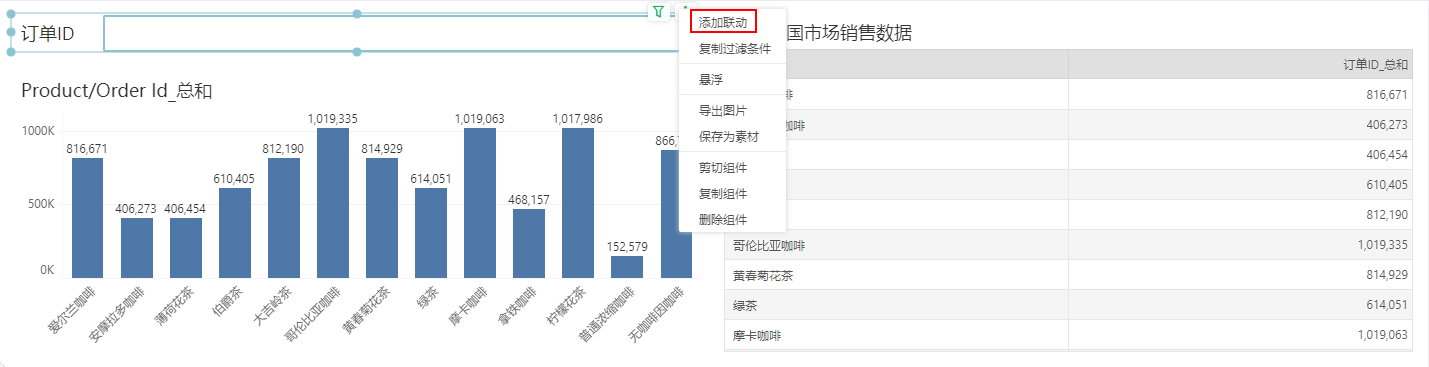Screen dimensions: 1429x367
Task: Select 悬浮 in the context menu
Action: [x=711, y=79]
